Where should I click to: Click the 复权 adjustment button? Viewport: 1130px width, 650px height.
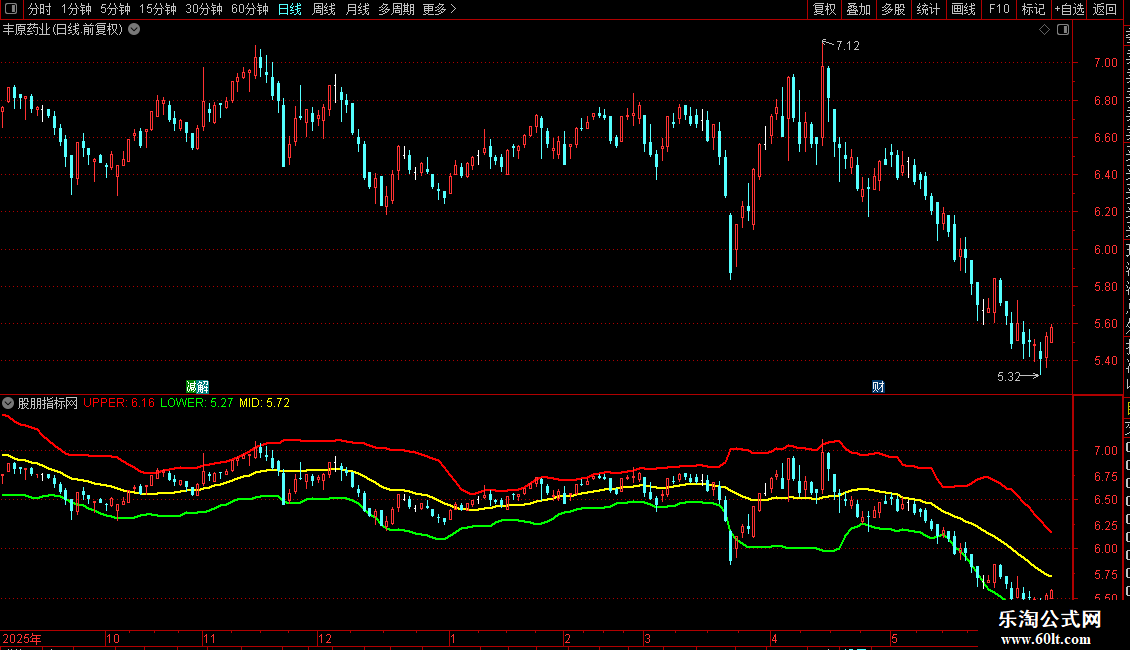[824, 9]
